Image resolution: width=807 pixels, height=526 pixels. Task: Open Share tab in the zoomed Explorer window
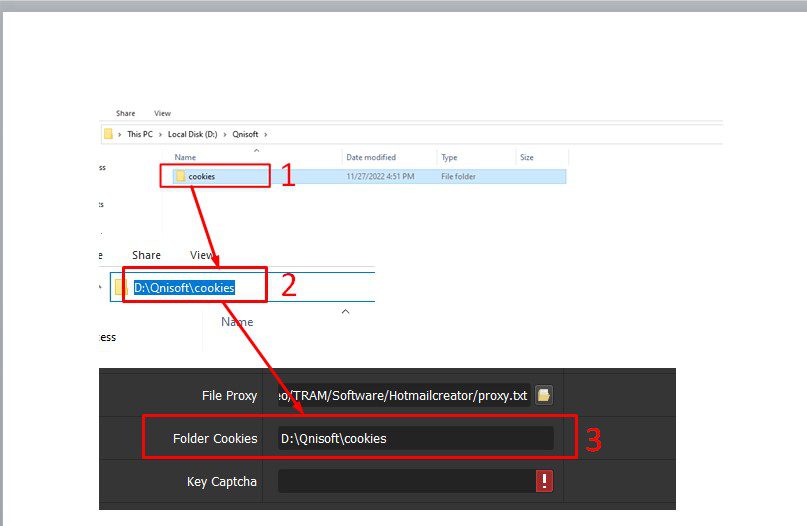146,255
